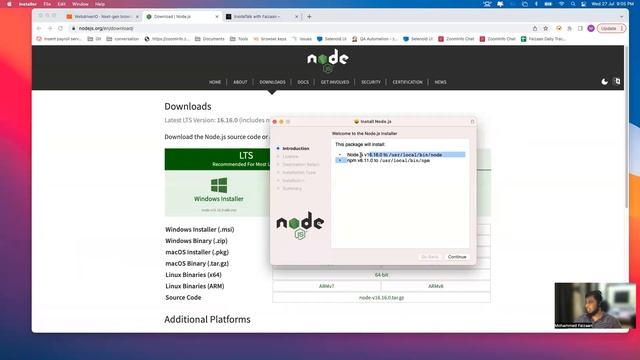The image size is (640, 360).
Task: Go to HOME in Node.js nav
Action: coord(215,82)
